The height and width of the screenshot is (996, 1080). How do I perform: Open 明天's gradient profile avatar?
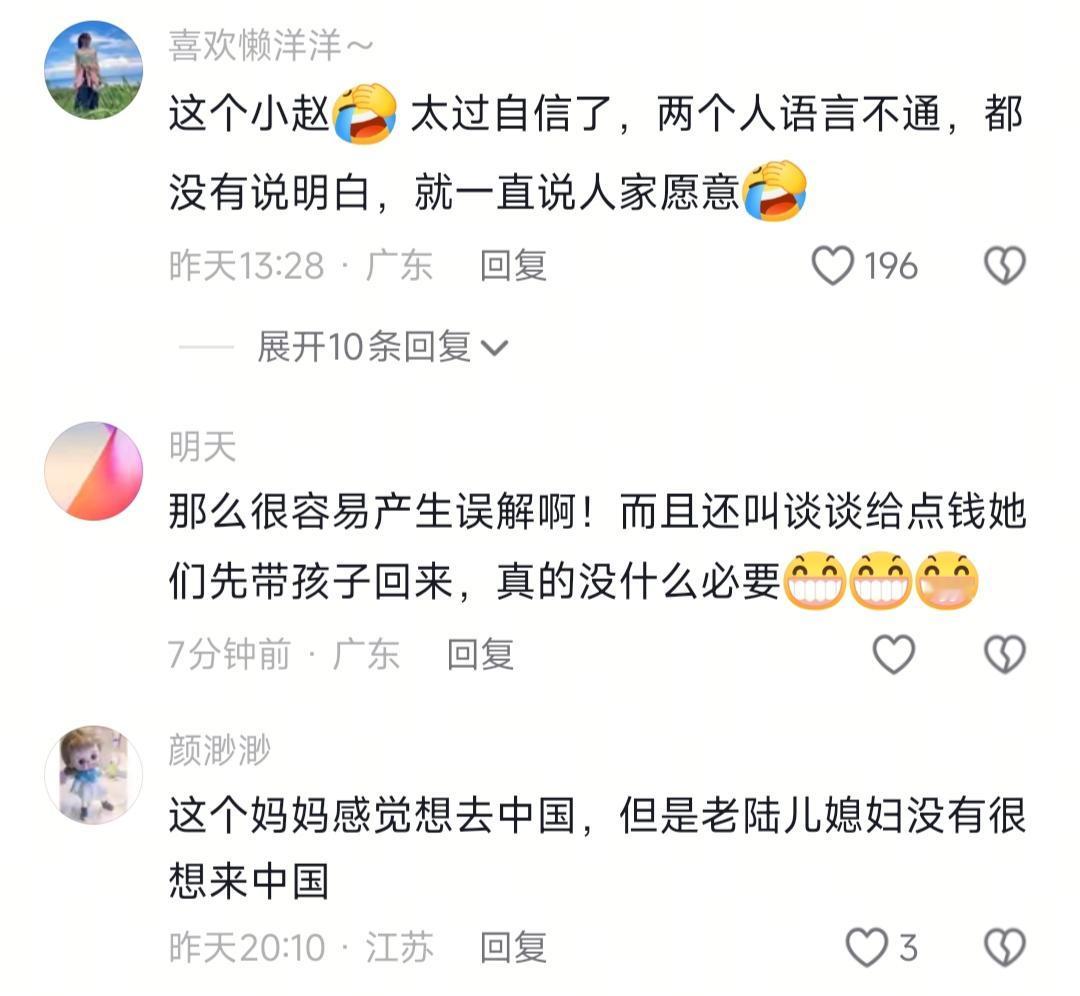coord(94,470)
